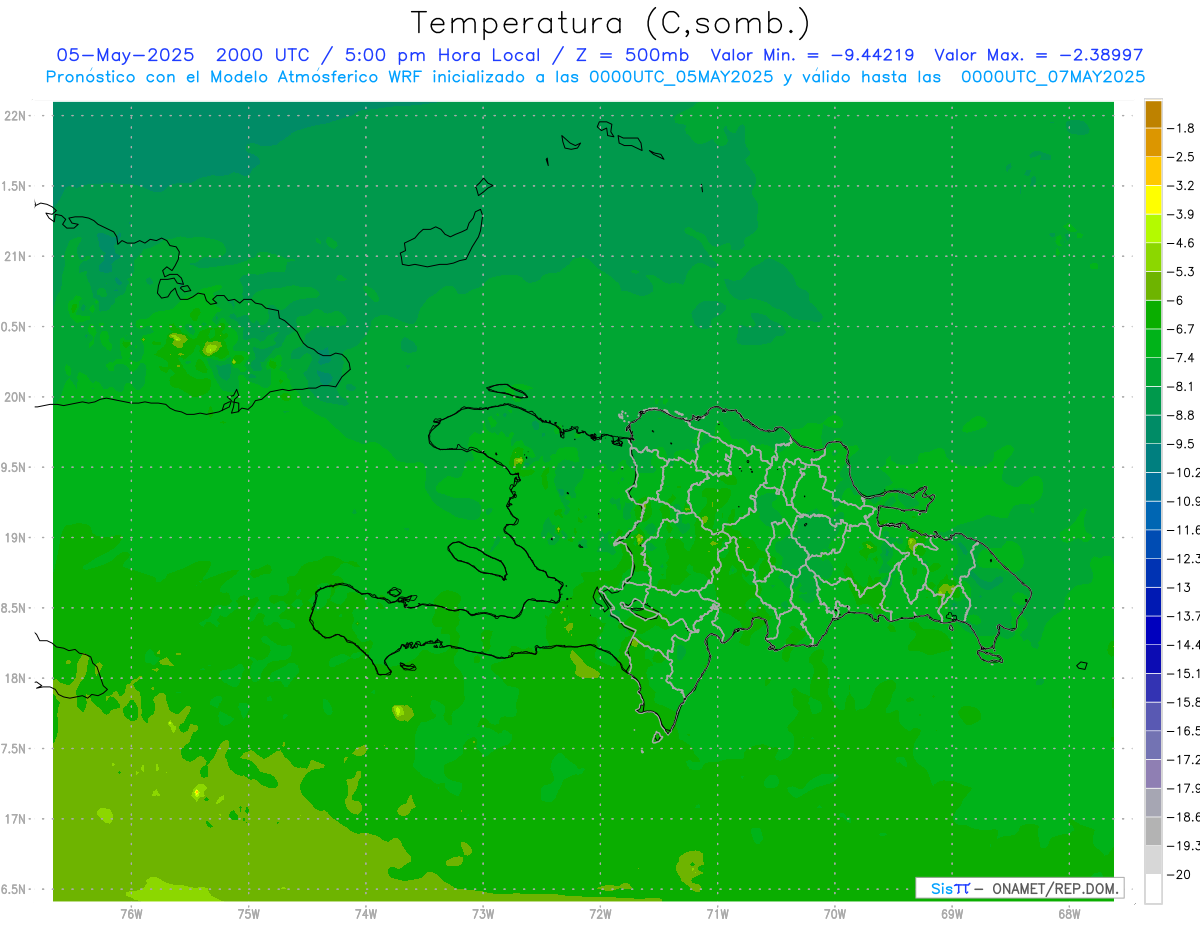The height and width of the screenshot is (927, 1200).
Task: Click the "-5.3" colorbar label
Action: [1182, 272]
